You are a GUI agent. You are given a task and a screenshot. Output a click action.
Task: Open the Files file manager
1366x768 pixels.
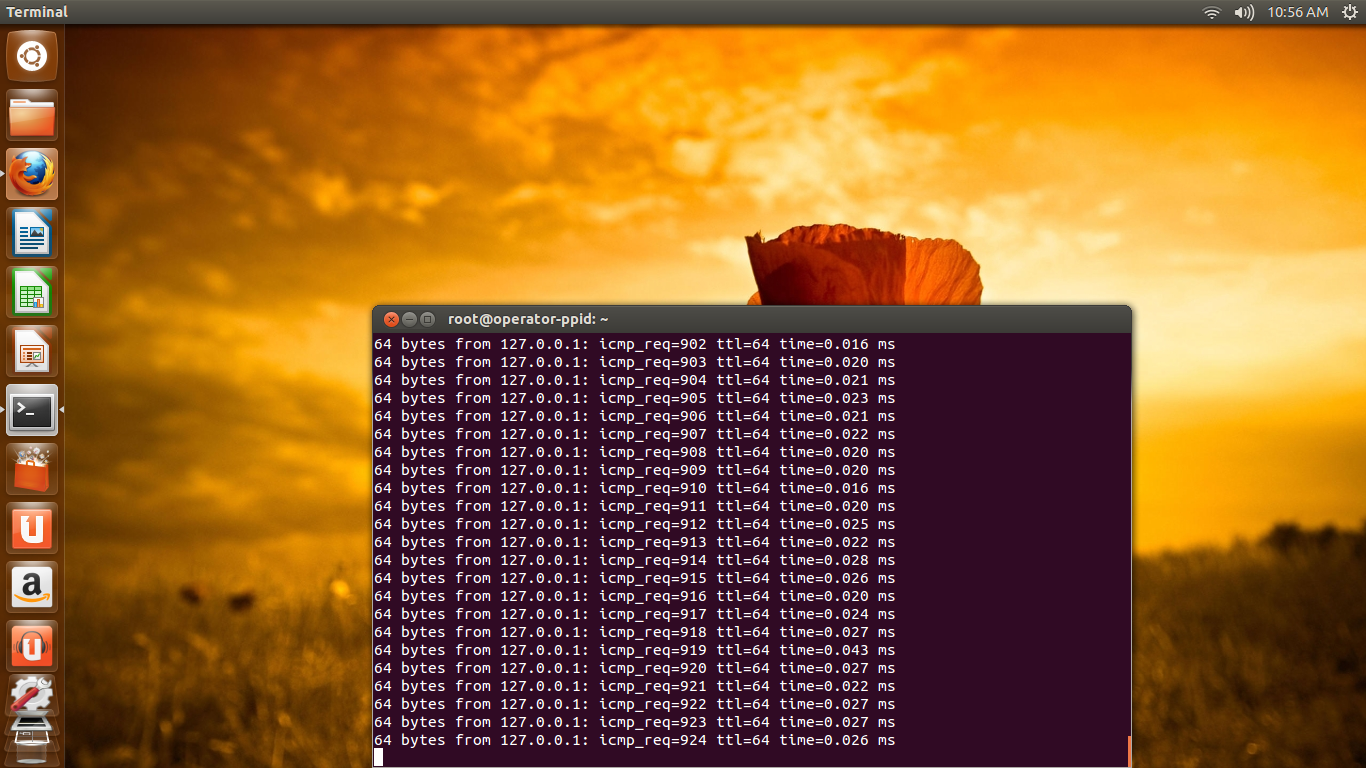click(32, 115)
